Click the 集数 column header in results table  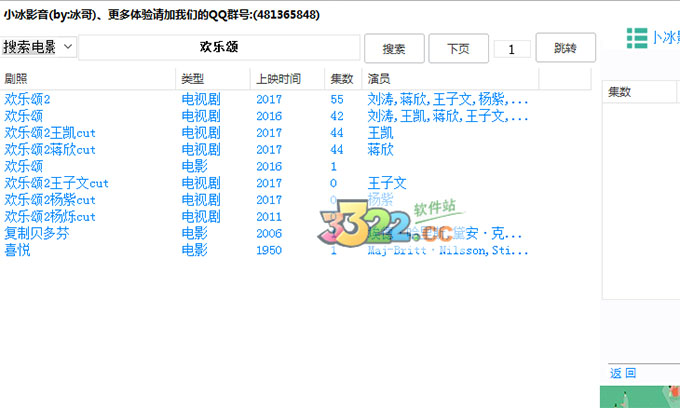tap(342, 79)
